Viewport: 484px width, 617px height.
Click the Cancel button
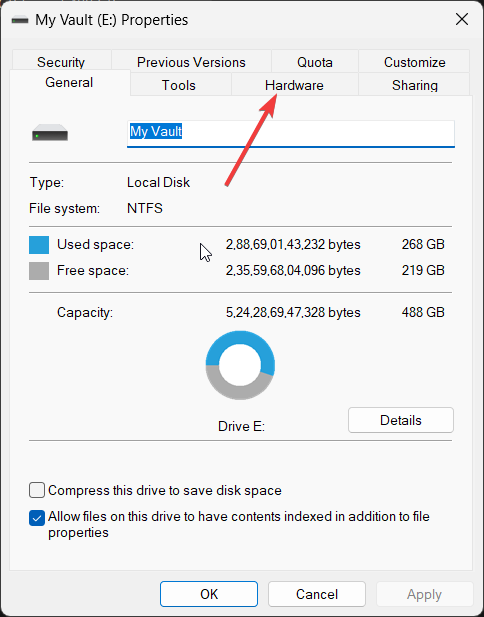pyautogui.click(x=317, y=594)
